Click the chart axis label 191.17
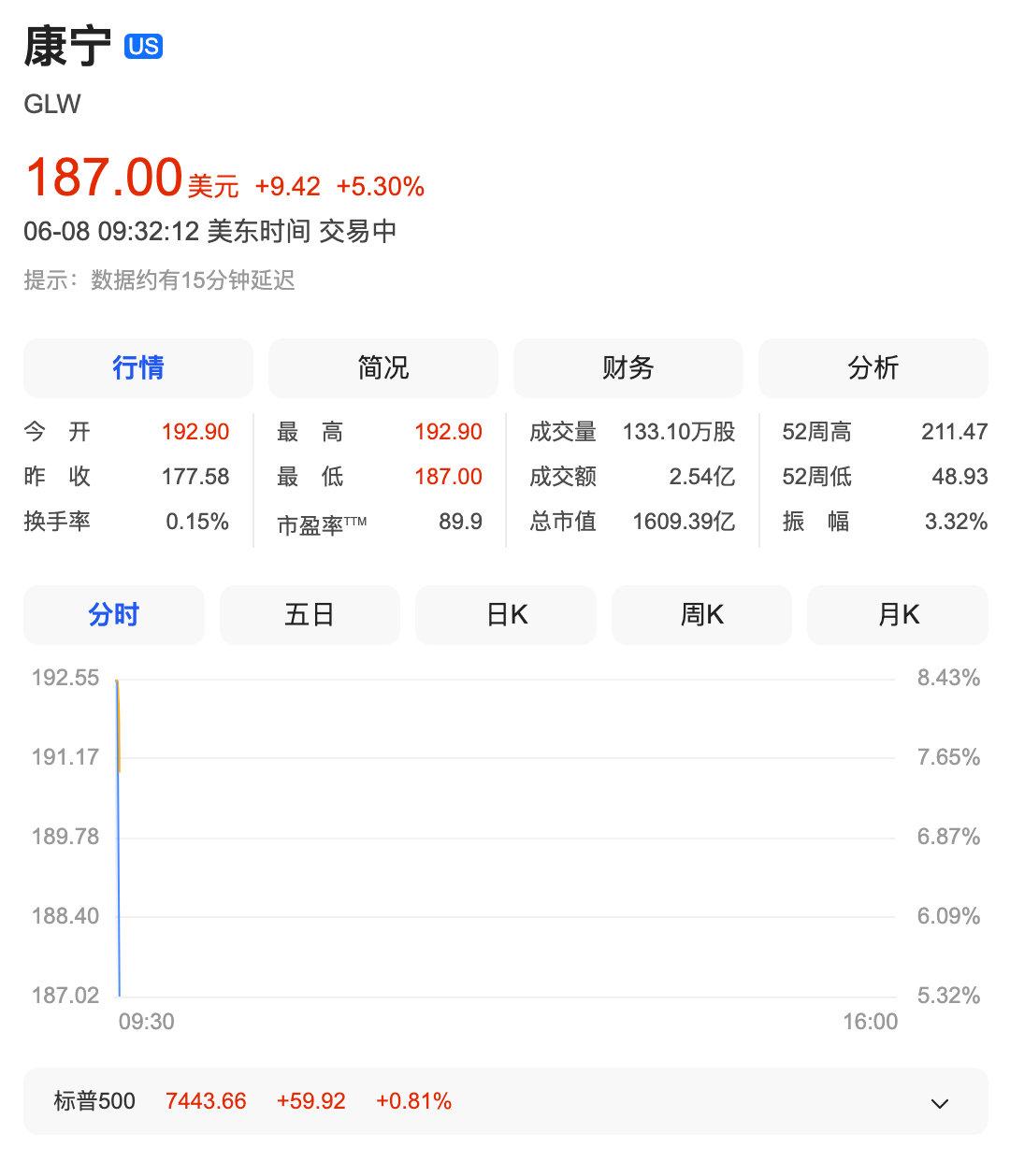 pos(65,757)
